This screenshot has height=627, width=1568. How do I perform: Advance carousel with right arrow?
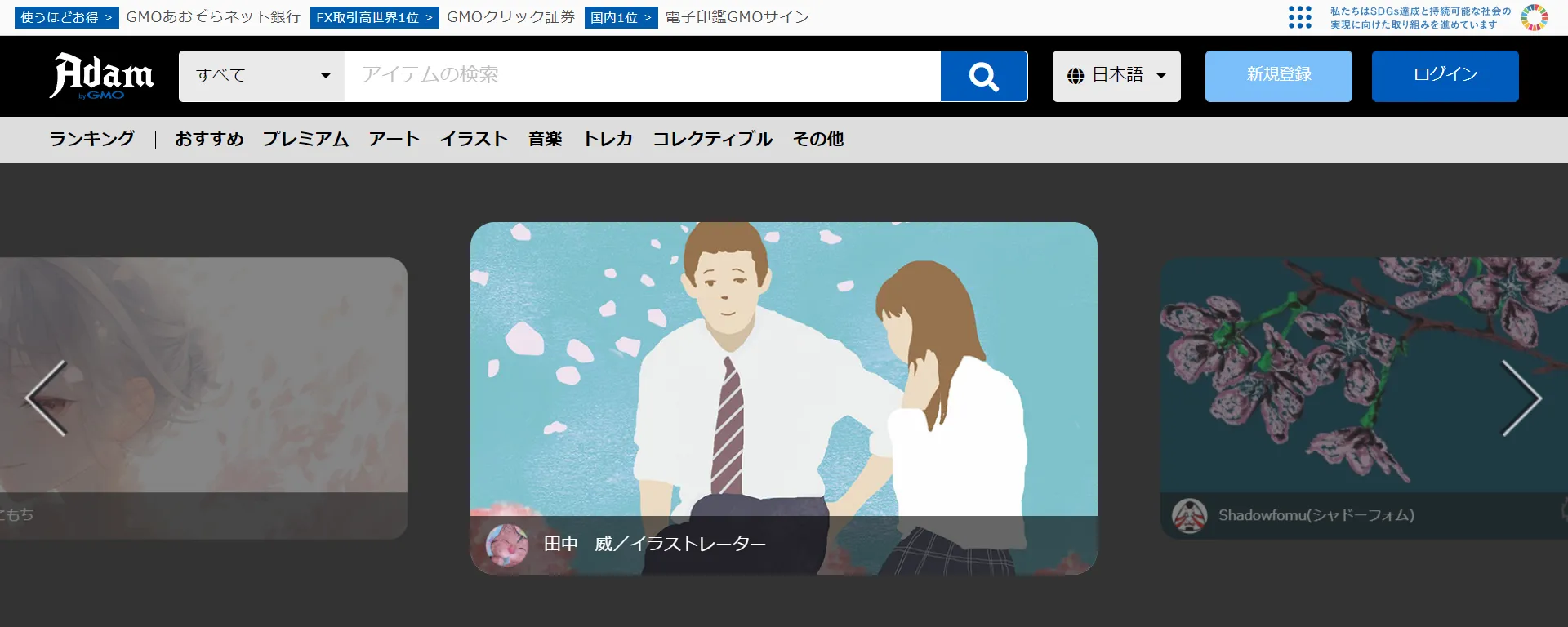coord(1521,398)
